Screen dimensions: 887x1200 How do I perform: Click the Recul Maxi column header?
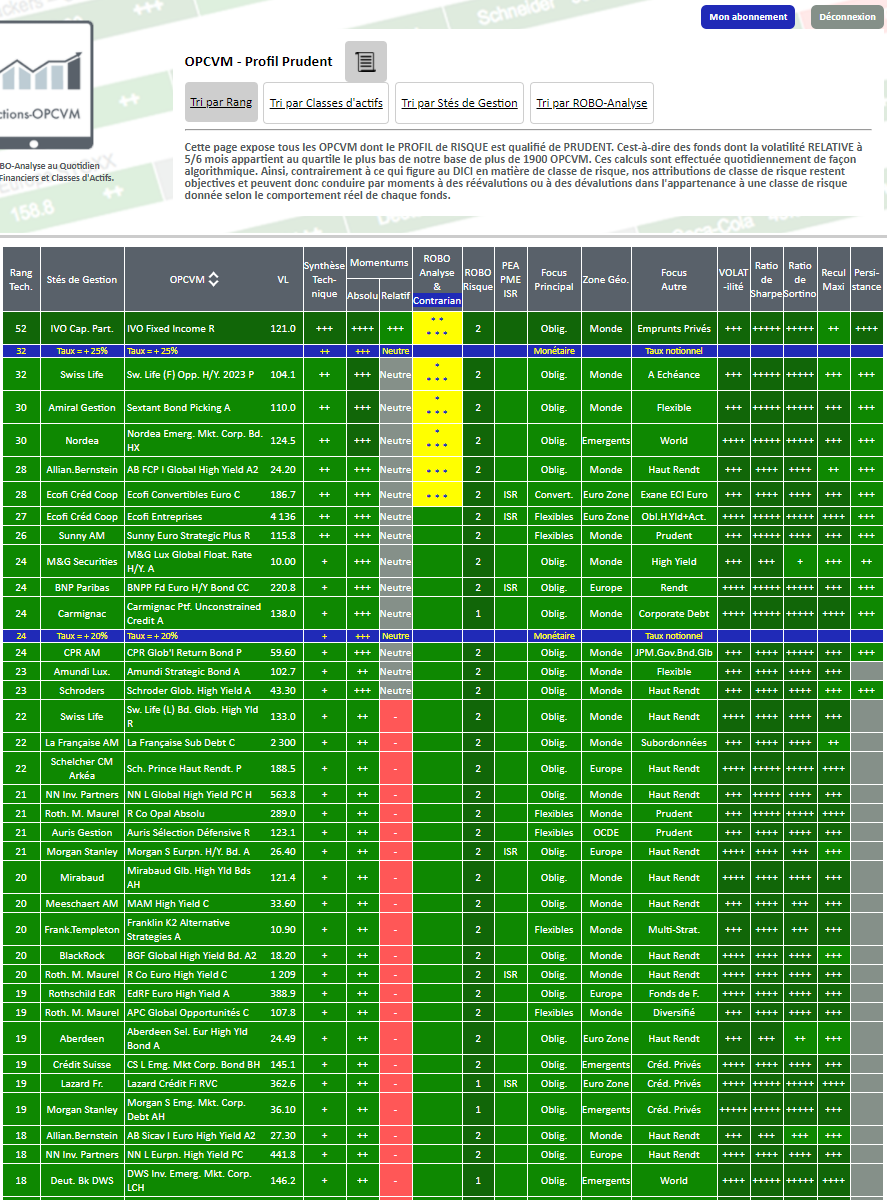point(833,279)
